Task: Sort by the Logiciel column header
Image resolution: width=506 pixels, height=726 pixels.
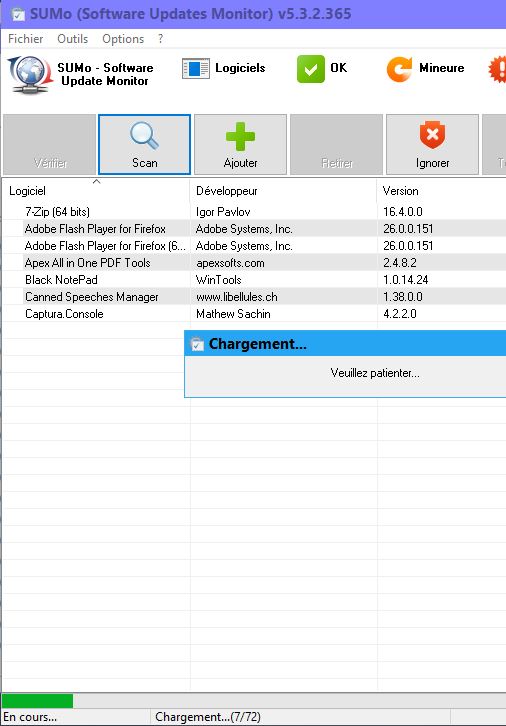Action: [96, 191]
